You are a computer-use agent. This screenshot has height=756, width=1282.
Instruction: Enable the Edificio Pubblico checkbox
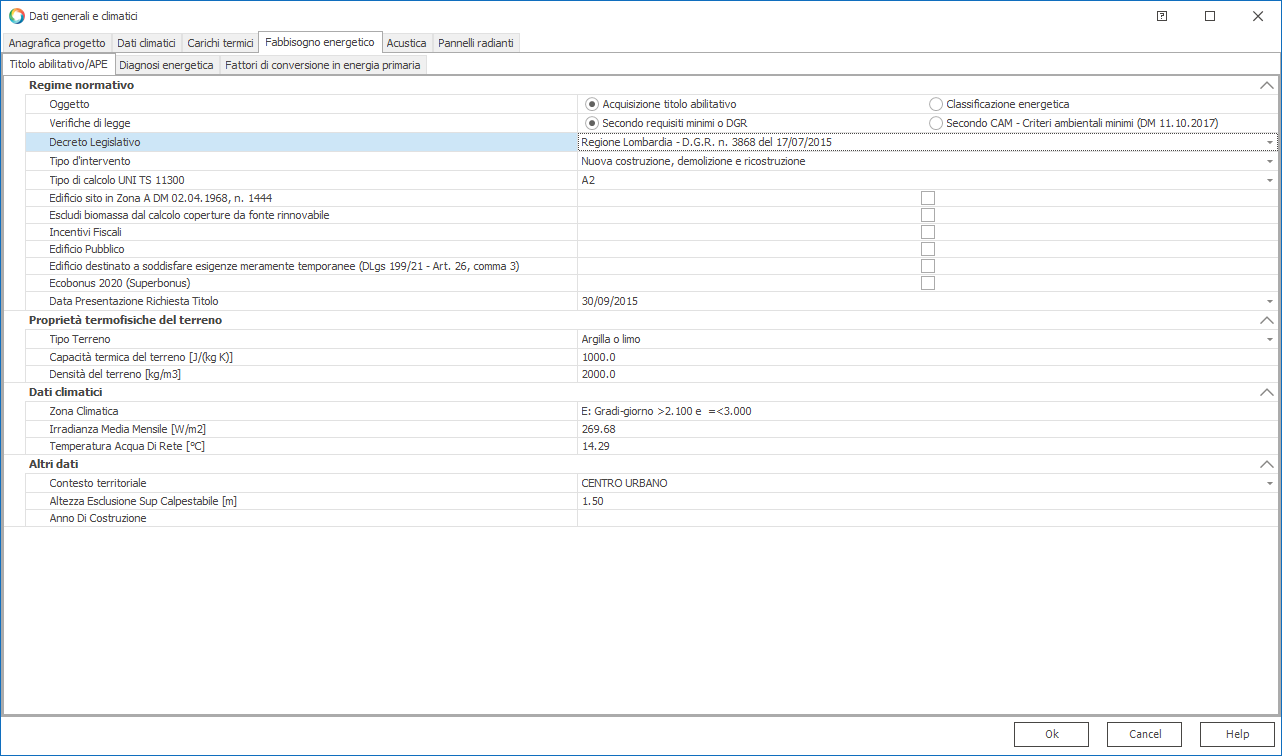(928, 249)
